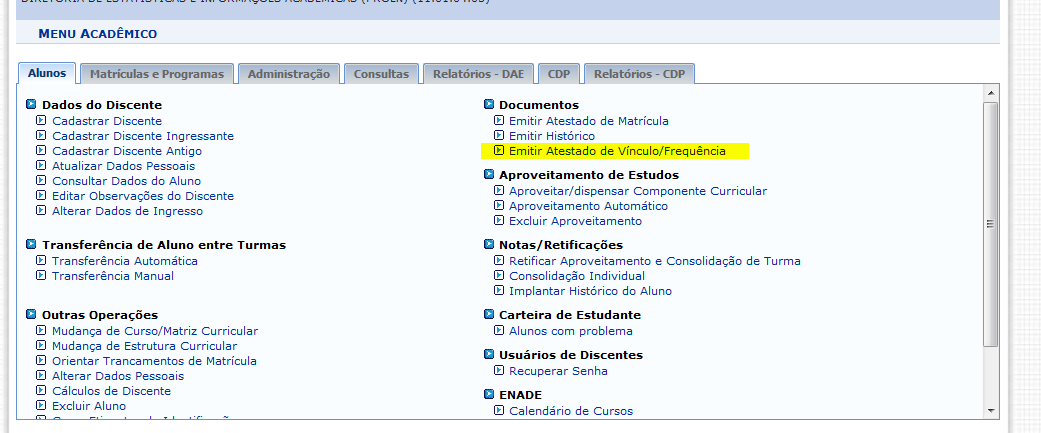Open Emitir Atestado de Vínculo/Frequência link
This screenshot has height=433, width=1041.
(x=630, y=151)
